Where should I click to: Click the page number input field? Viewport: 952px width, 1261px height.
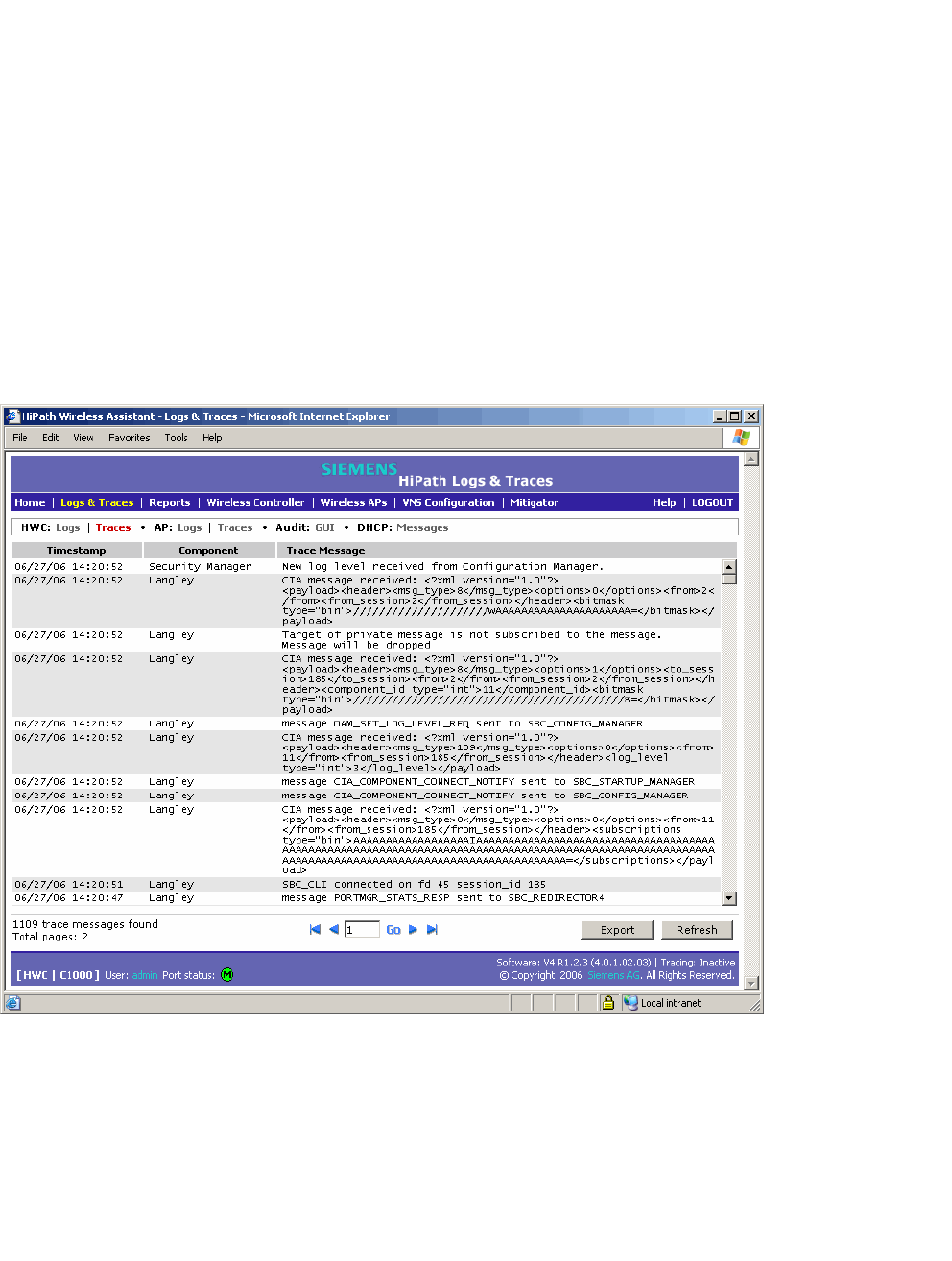tap(362, 930)
